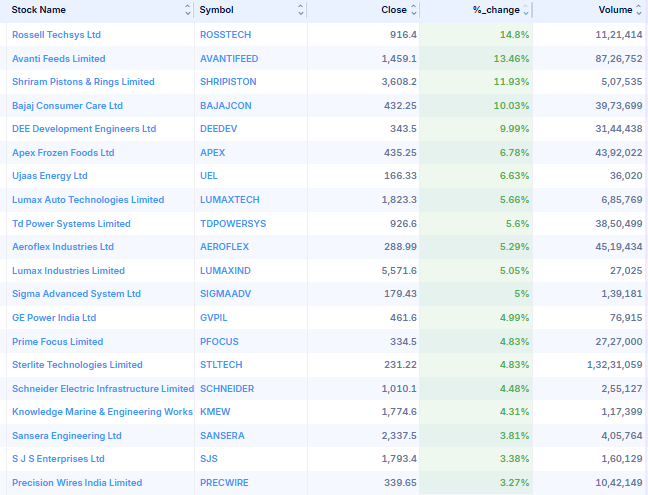Click the UEL symbol link

click(x=209, y=176)
